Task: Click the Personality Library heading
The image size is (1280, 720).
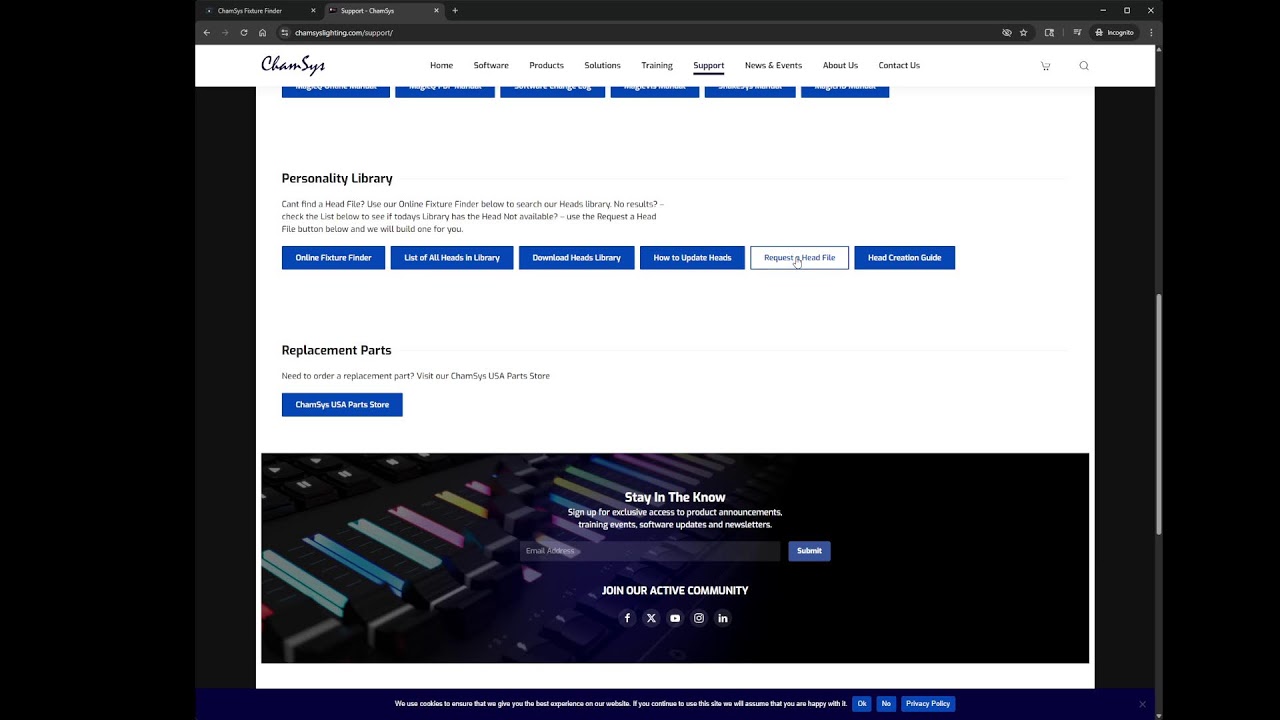Action: 337,178
